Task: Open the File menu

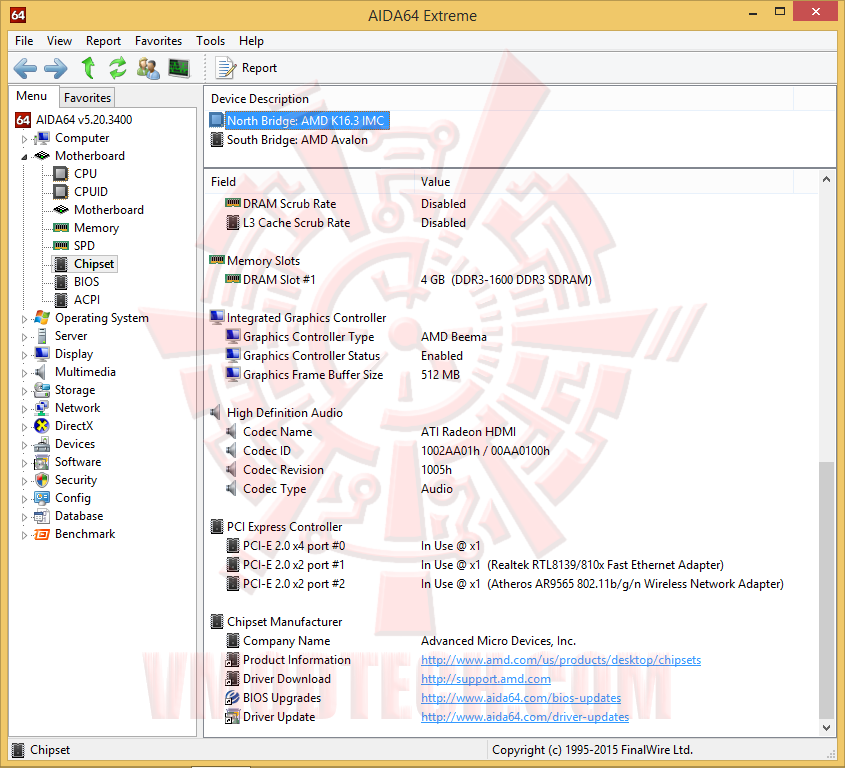Action: pos(24,41)
